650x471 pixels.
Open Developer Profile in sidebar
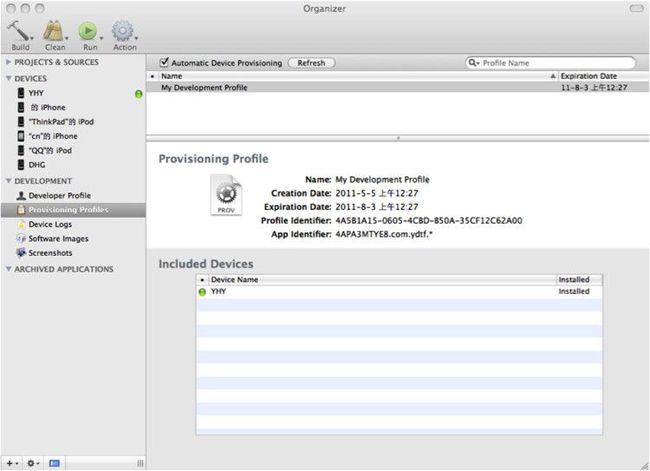(73, 195)
